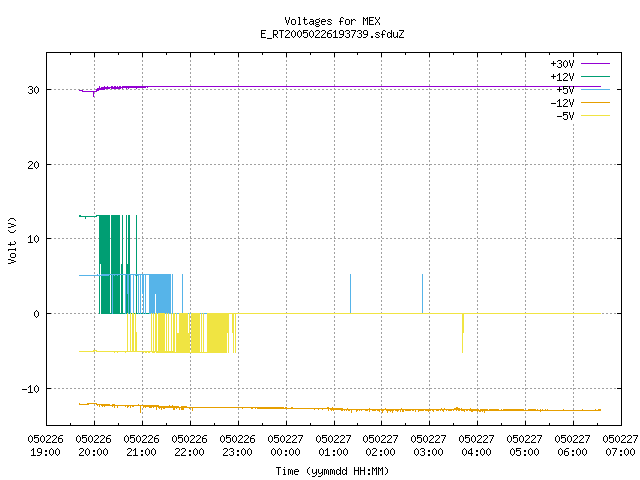Click the x-axis label 050226 23:00

[237, 446]
